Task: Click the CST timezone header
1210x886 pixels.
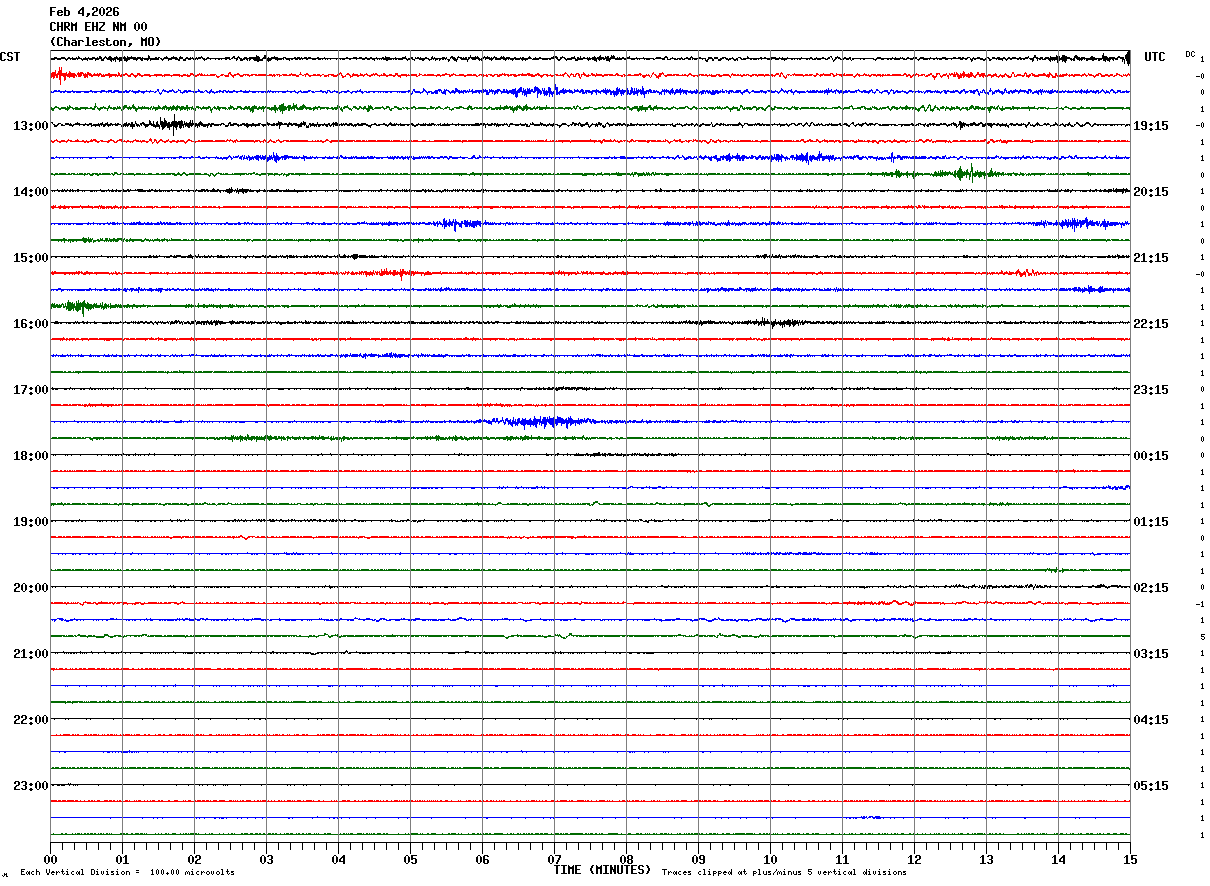Action: coord(10,57)
